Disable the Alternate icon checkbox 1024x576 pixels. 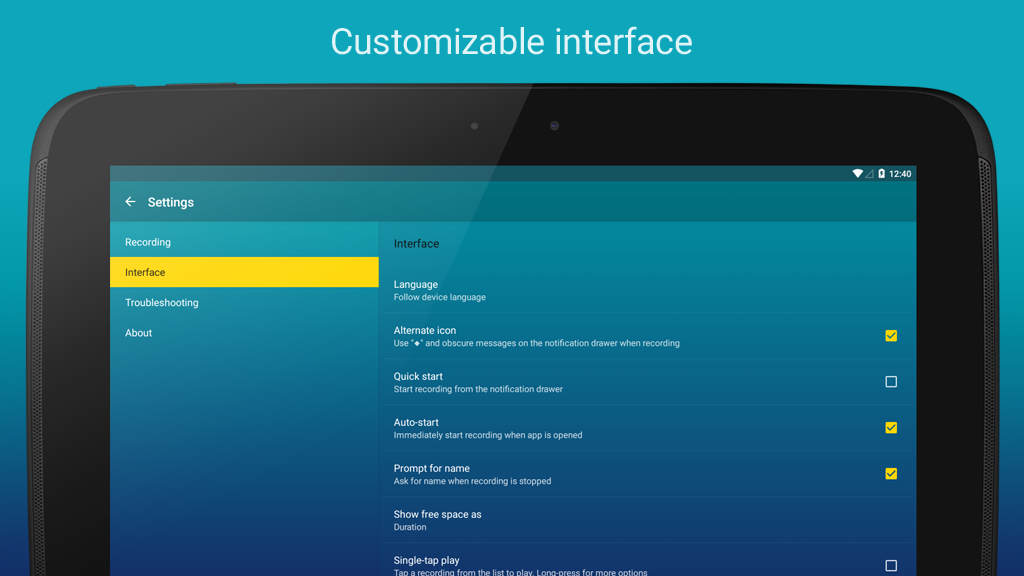(x=891, y=336)
